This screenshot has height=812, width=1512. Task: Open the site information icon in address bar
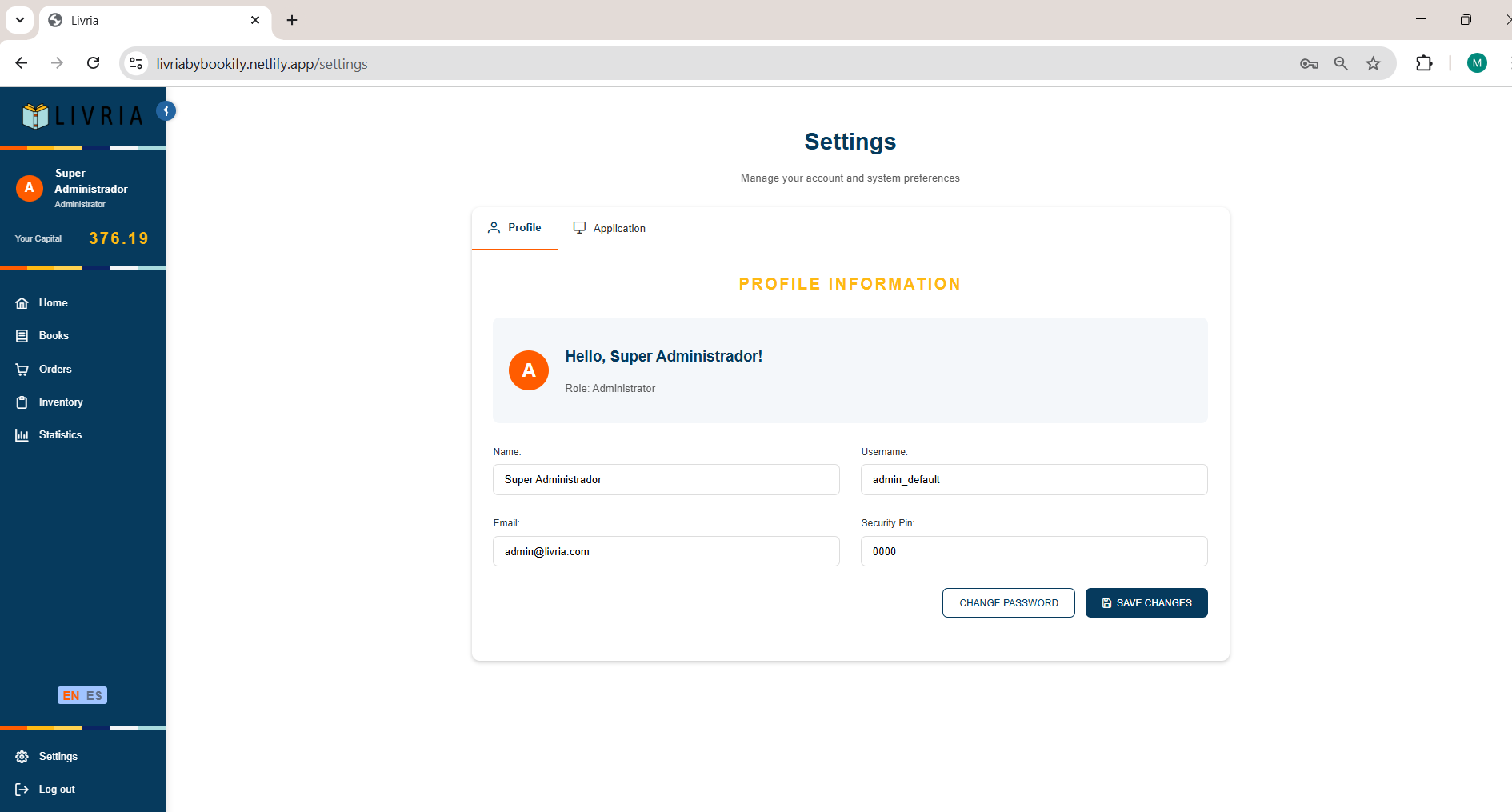[x=136, y=63]
